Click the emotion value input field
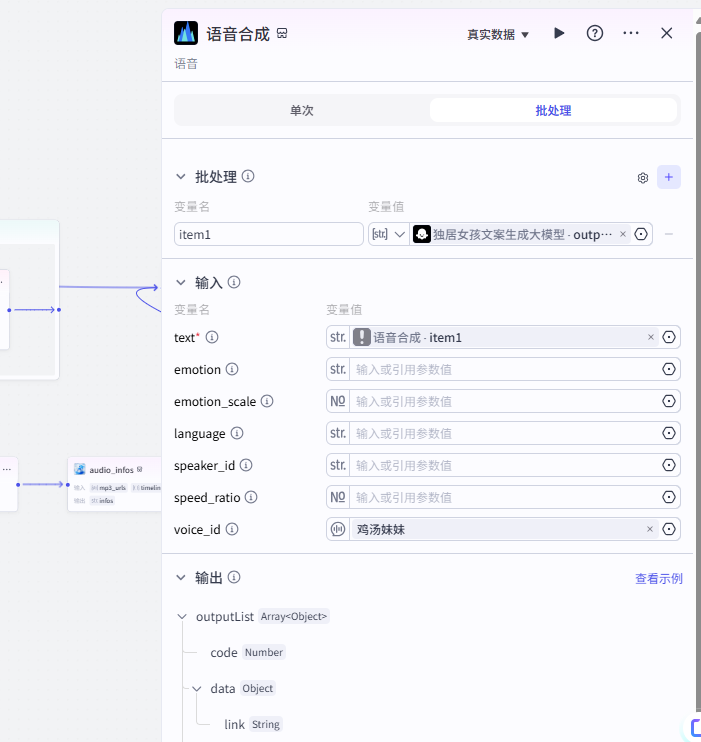The image size is (701, 742). [x=504, y=369]
